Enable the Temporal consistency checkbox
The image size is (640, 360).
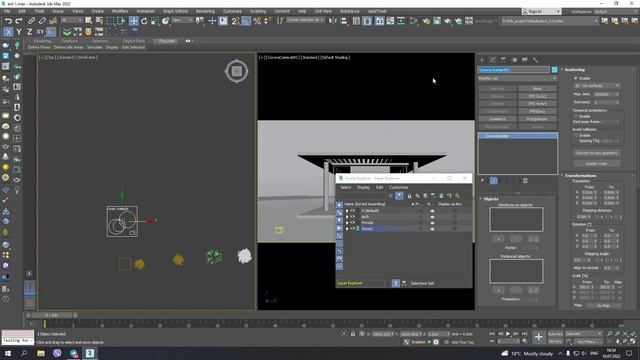click(576, 116)
